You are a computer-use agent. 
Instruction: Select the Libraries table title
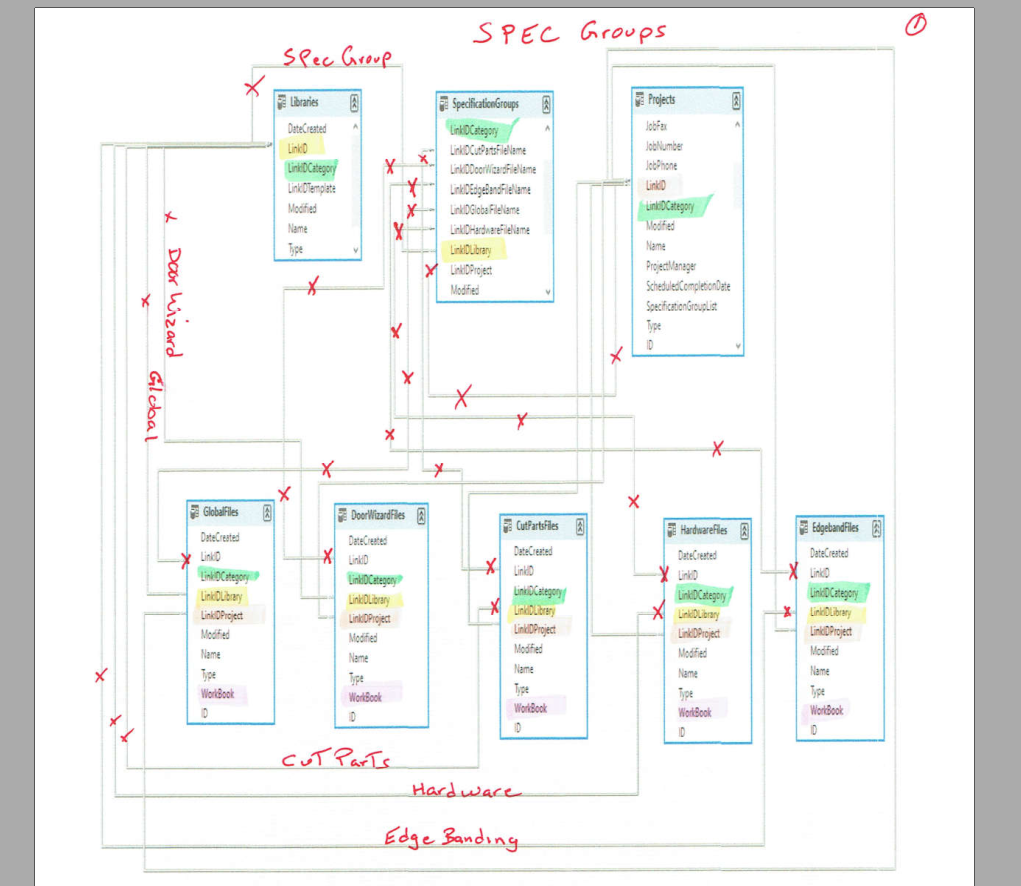(304, 102)
